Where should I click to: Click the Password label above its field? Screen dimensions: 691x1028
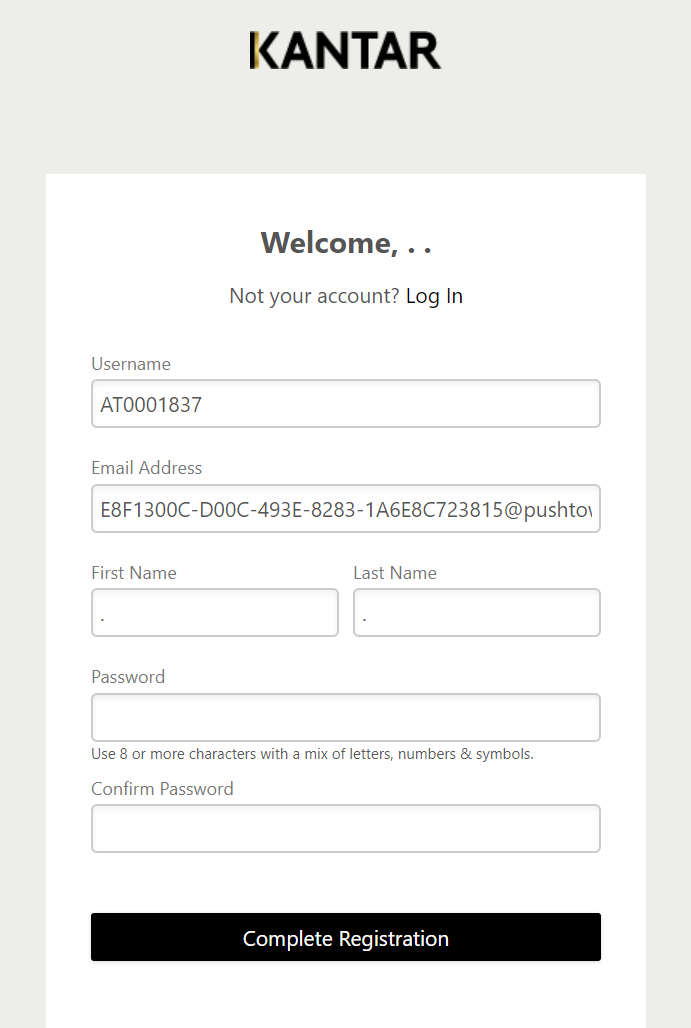click(128, 677)
